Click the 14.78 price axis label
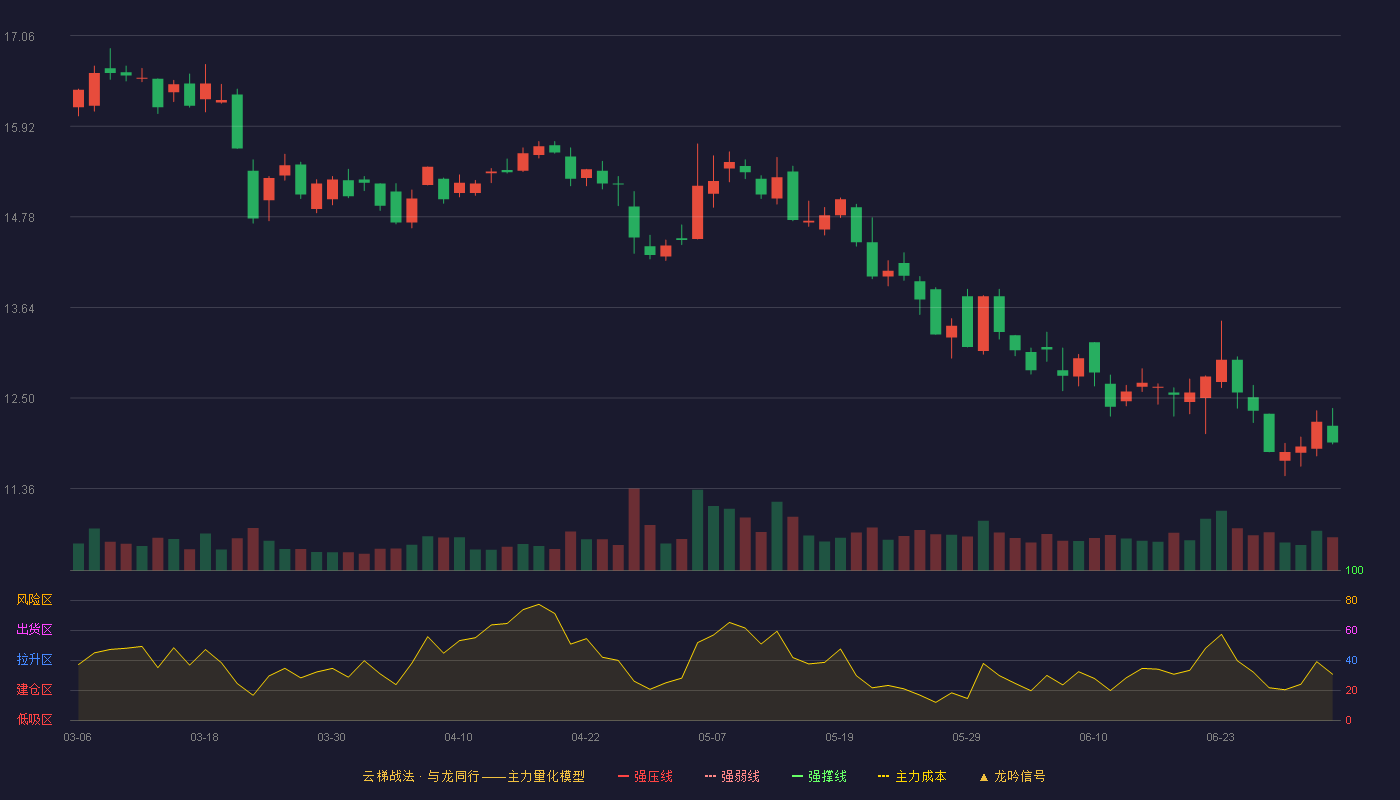The image size is (1400, 800). click(x=19, y=218)
